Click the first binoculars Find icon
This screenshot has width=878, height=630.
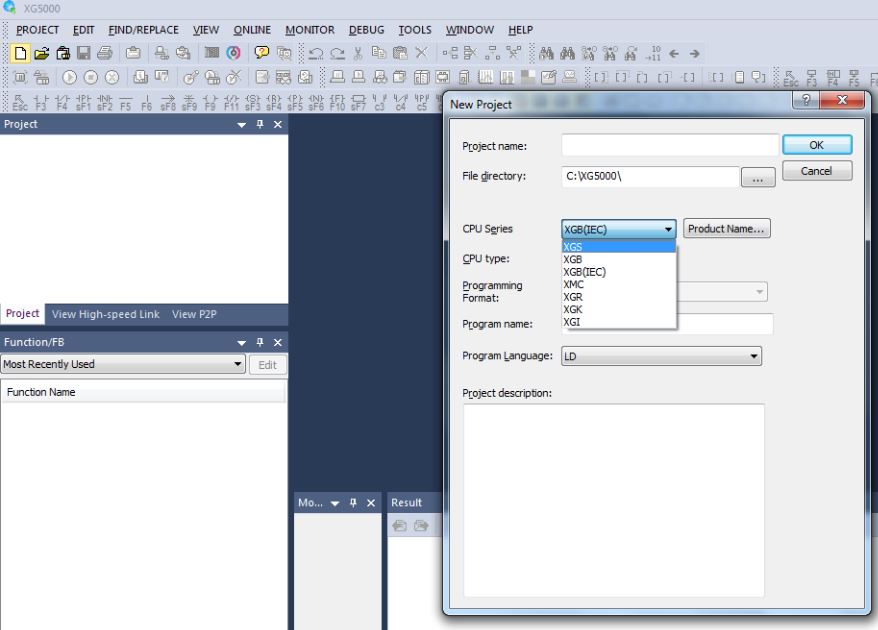[546, 54]
